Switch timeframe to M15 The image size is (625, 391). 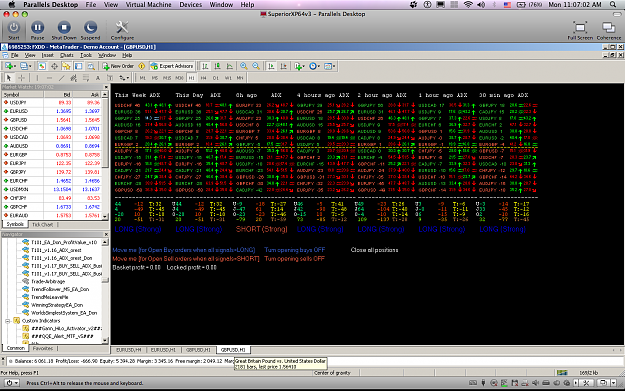coord(167,78)
